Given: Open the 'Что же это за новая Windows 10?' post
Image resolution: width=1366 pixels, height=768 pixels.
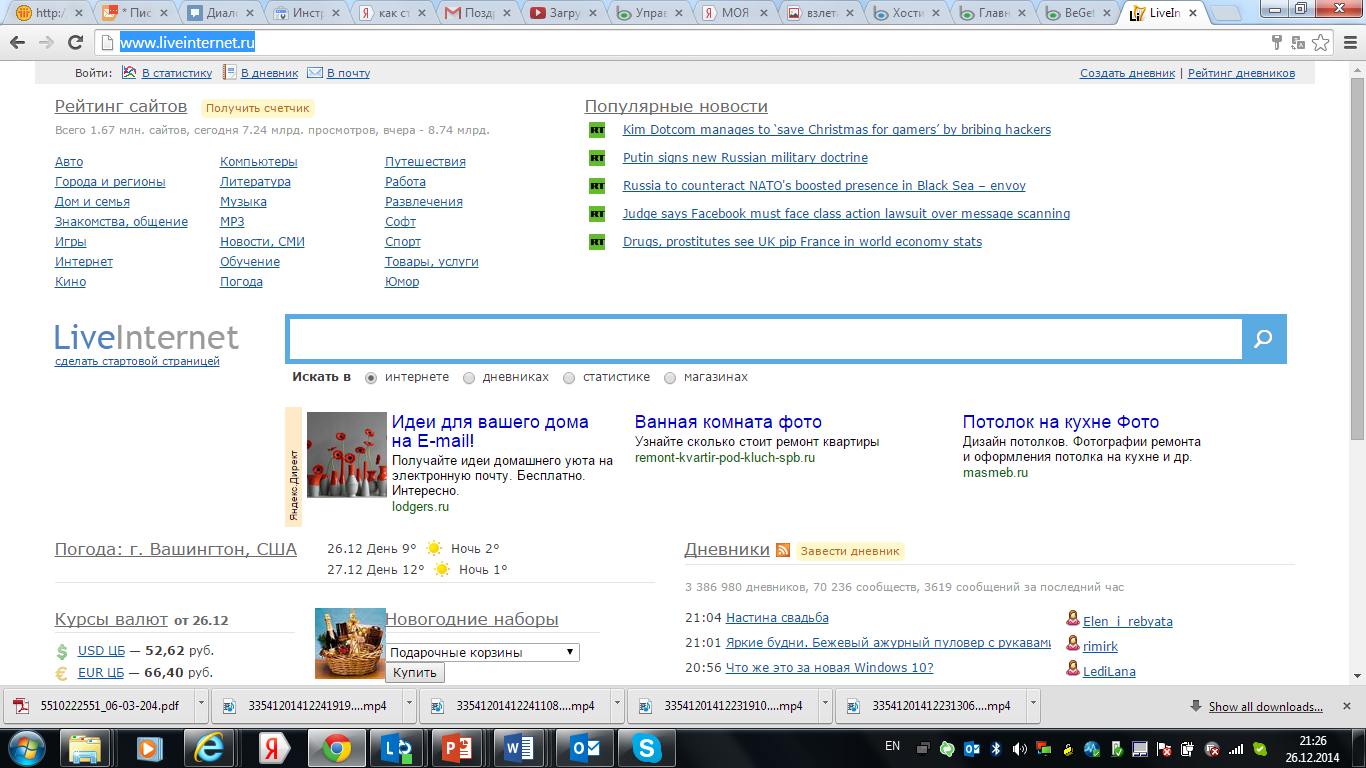Looking at the screenshot, I should 829,668.
